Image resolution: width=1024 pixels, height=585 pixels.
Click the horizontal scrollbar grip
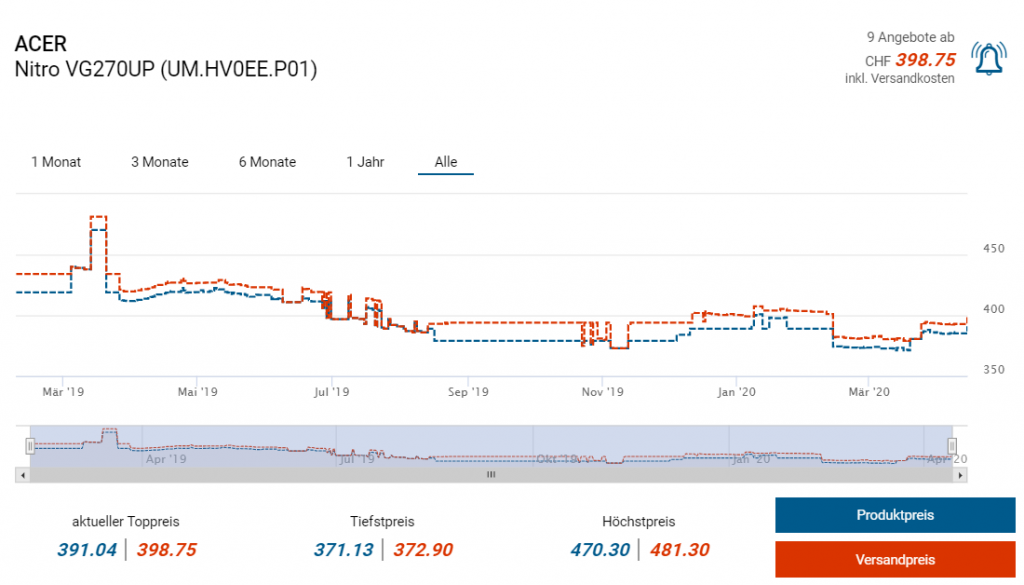tap(491, 475)
